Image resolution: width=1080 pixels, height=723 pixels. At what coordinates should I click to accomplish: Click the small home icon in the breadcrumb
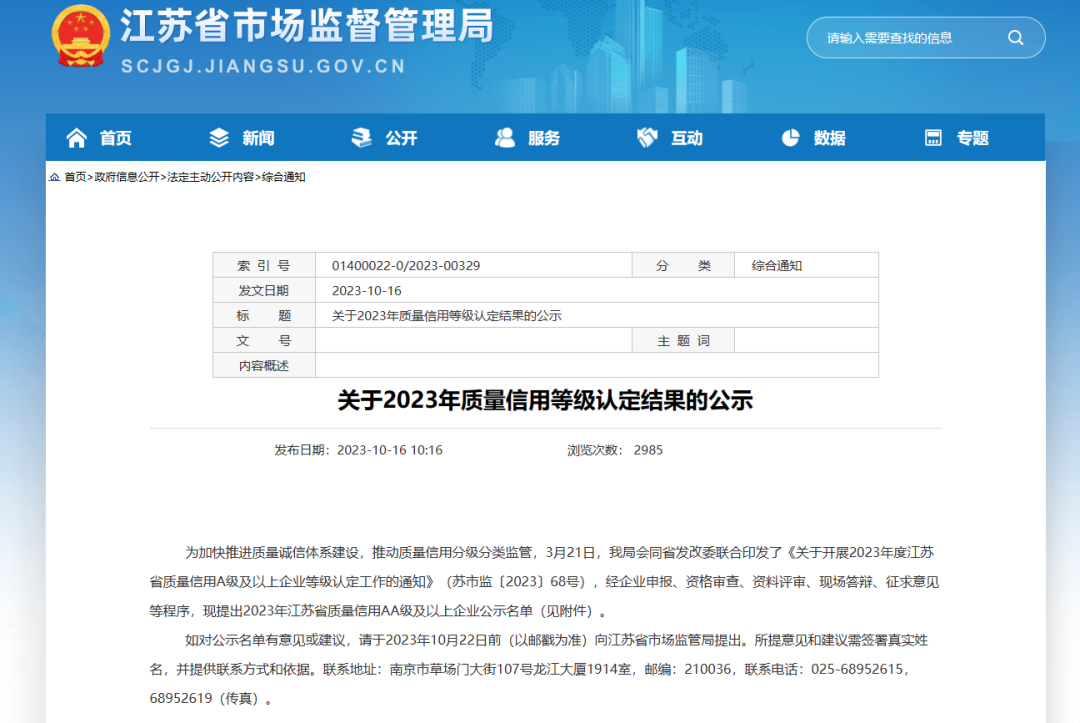(x=54, y=177)
